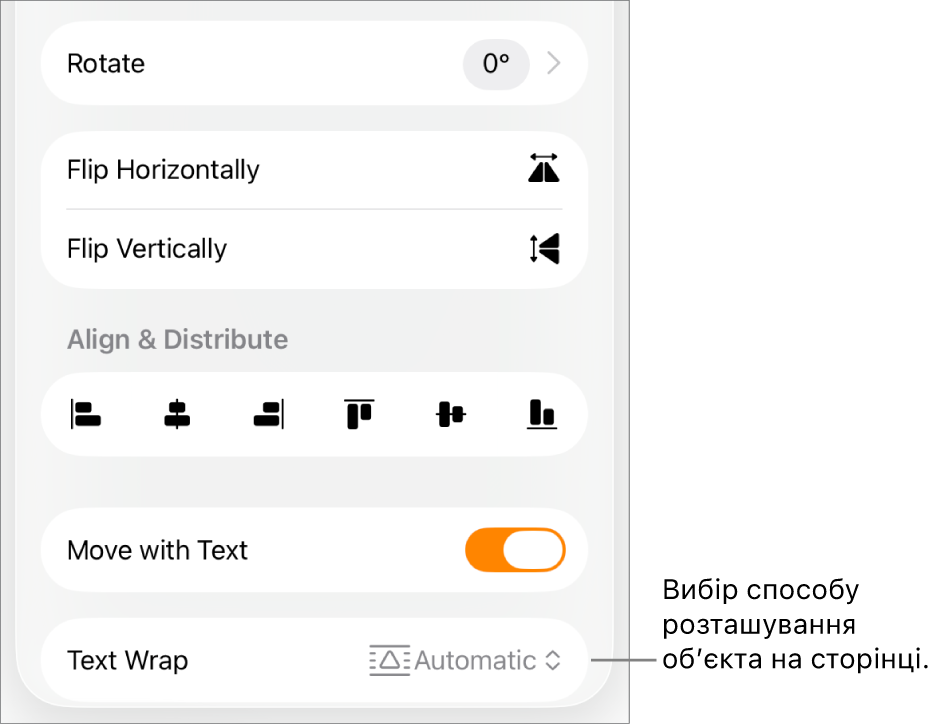Click the Move with Text label
Screen dimensions: 939x726
point(157,550)
